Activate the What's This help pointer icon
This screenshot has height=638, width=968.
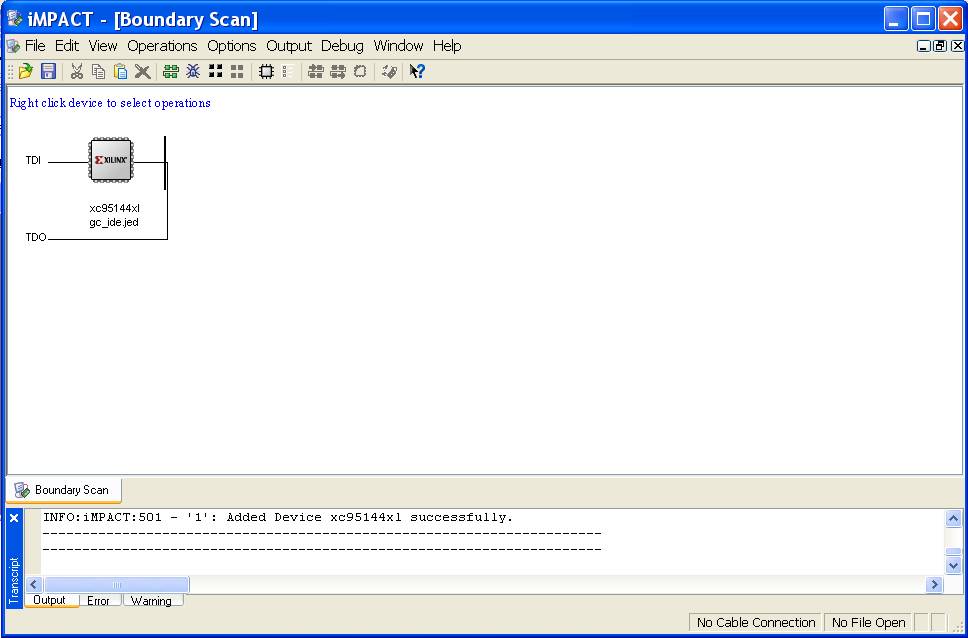417,72
